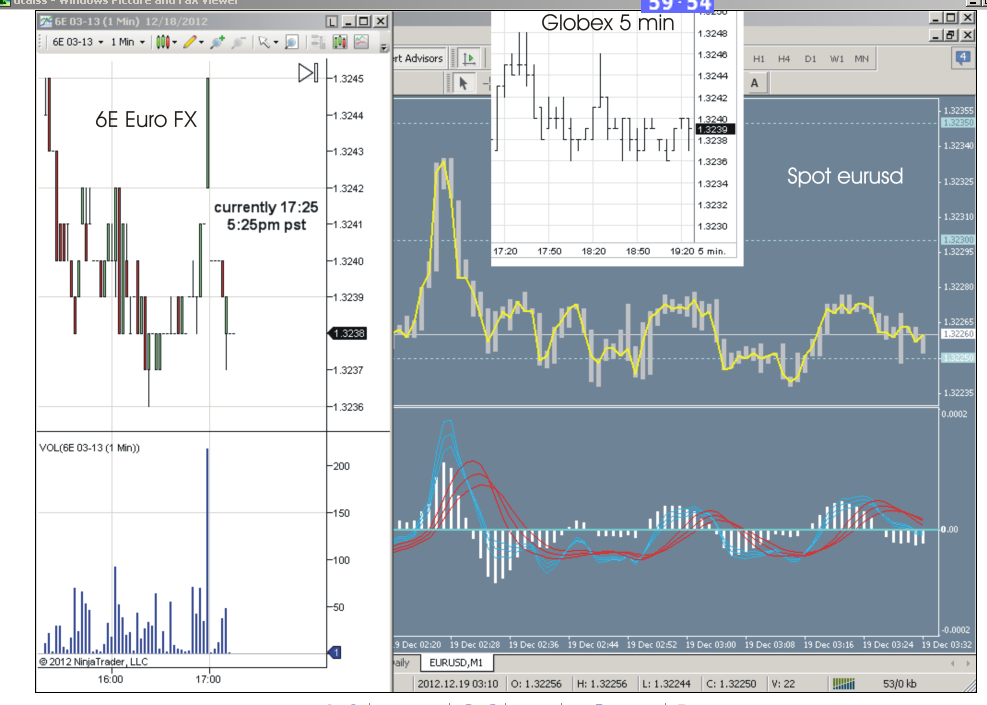Minimize the NinjaTrader chart window

tap(349, 21)
